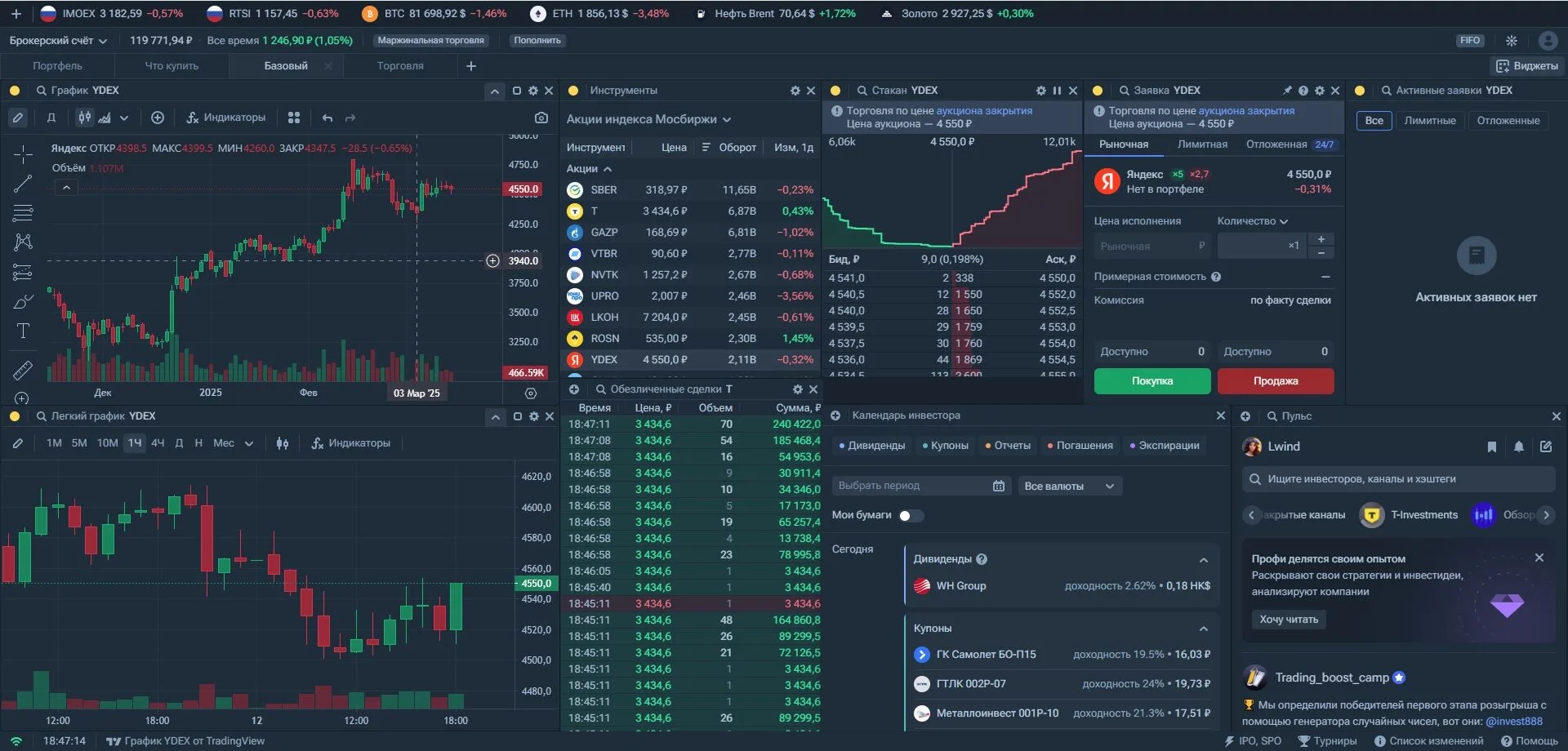Select the brush drawing tool
The width and height of the screenshot is (1568, 751).
pyautogui.click(x=23, y=301)
